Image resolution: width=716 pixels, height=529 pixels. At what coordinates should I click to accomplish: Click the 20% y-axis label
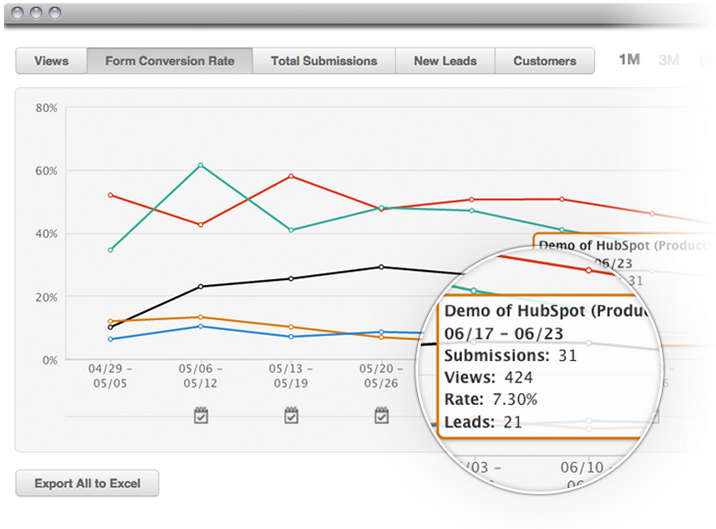pos(47,297)
